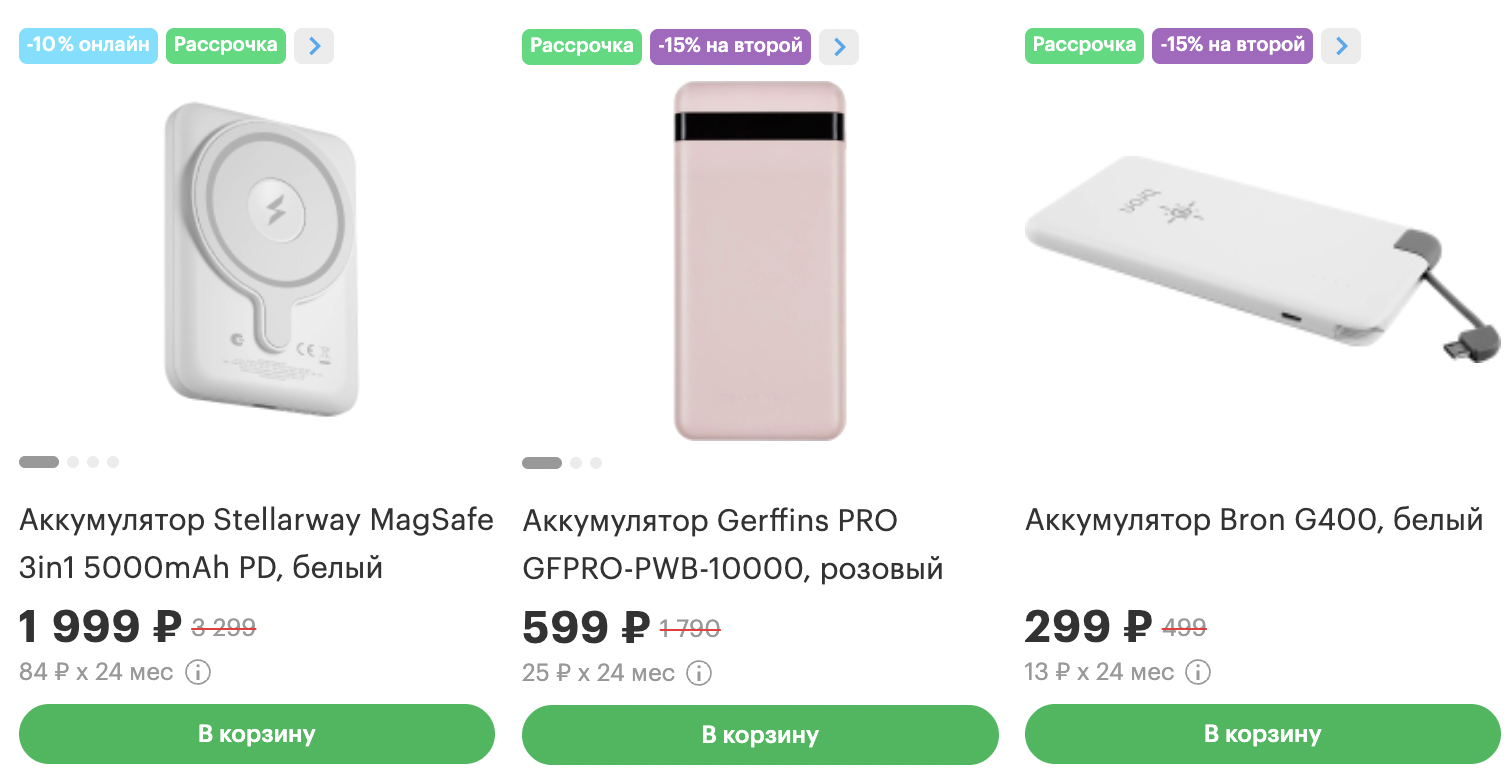Select second image dot on Stellarway carousel

(73, 462)
